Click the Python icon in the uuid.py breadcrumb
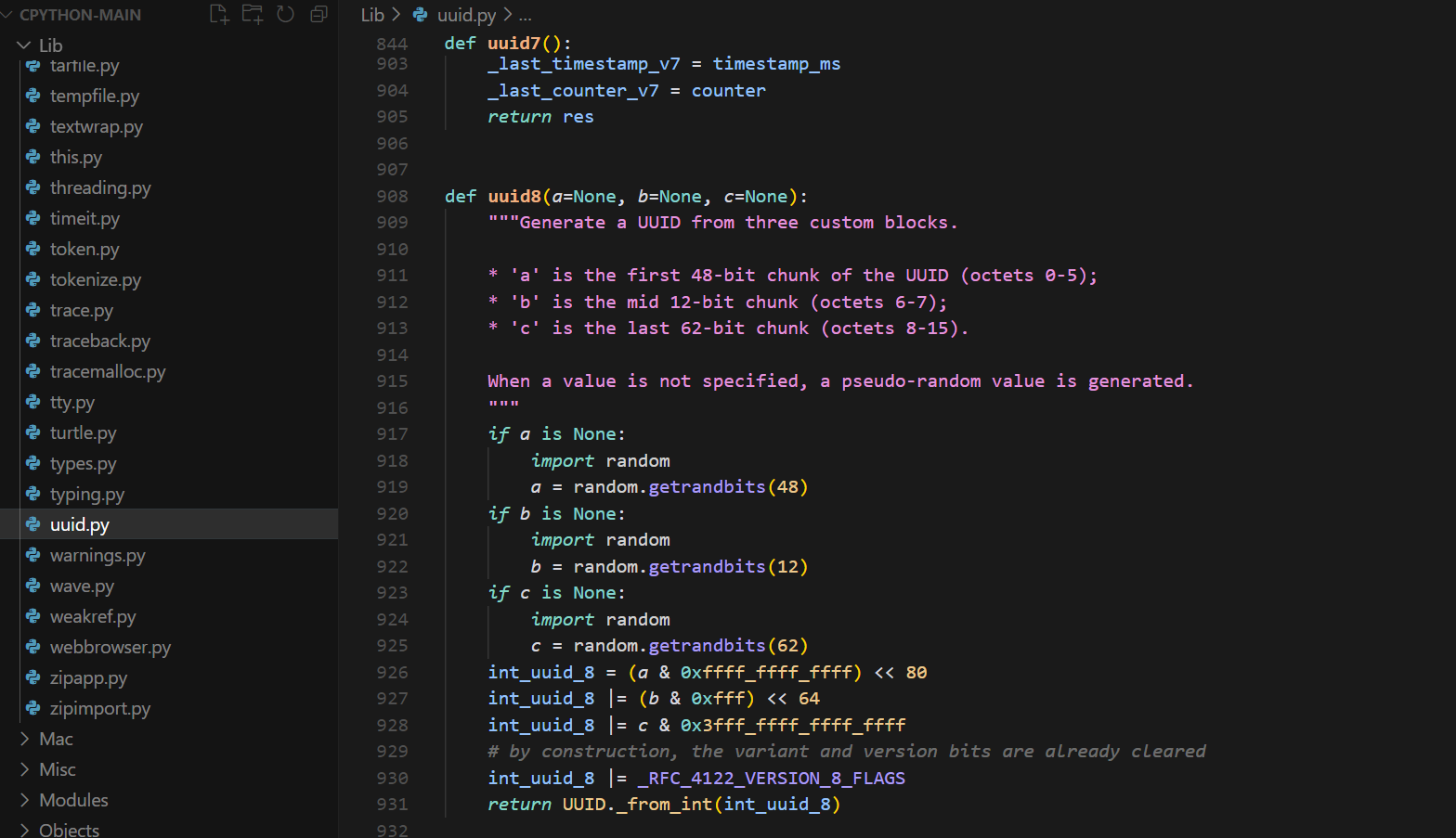This screenshot has width=1456, height=838. pyautogui.click(x=421, y=15)
